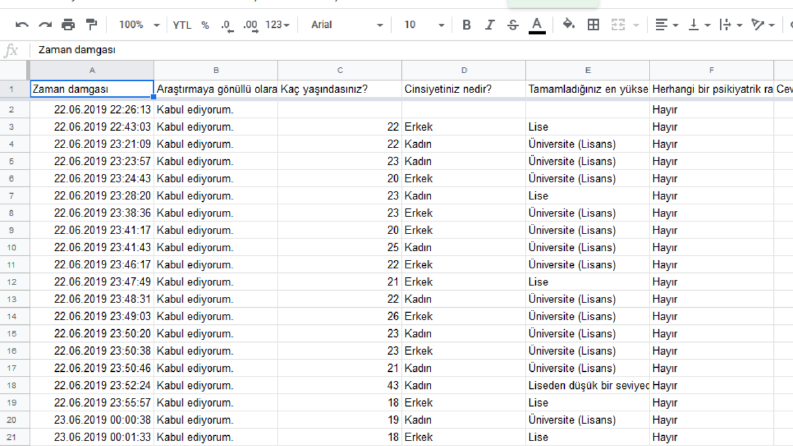The image size is (793, 446).
Task: Undo the last action
Action: [22, 25]
